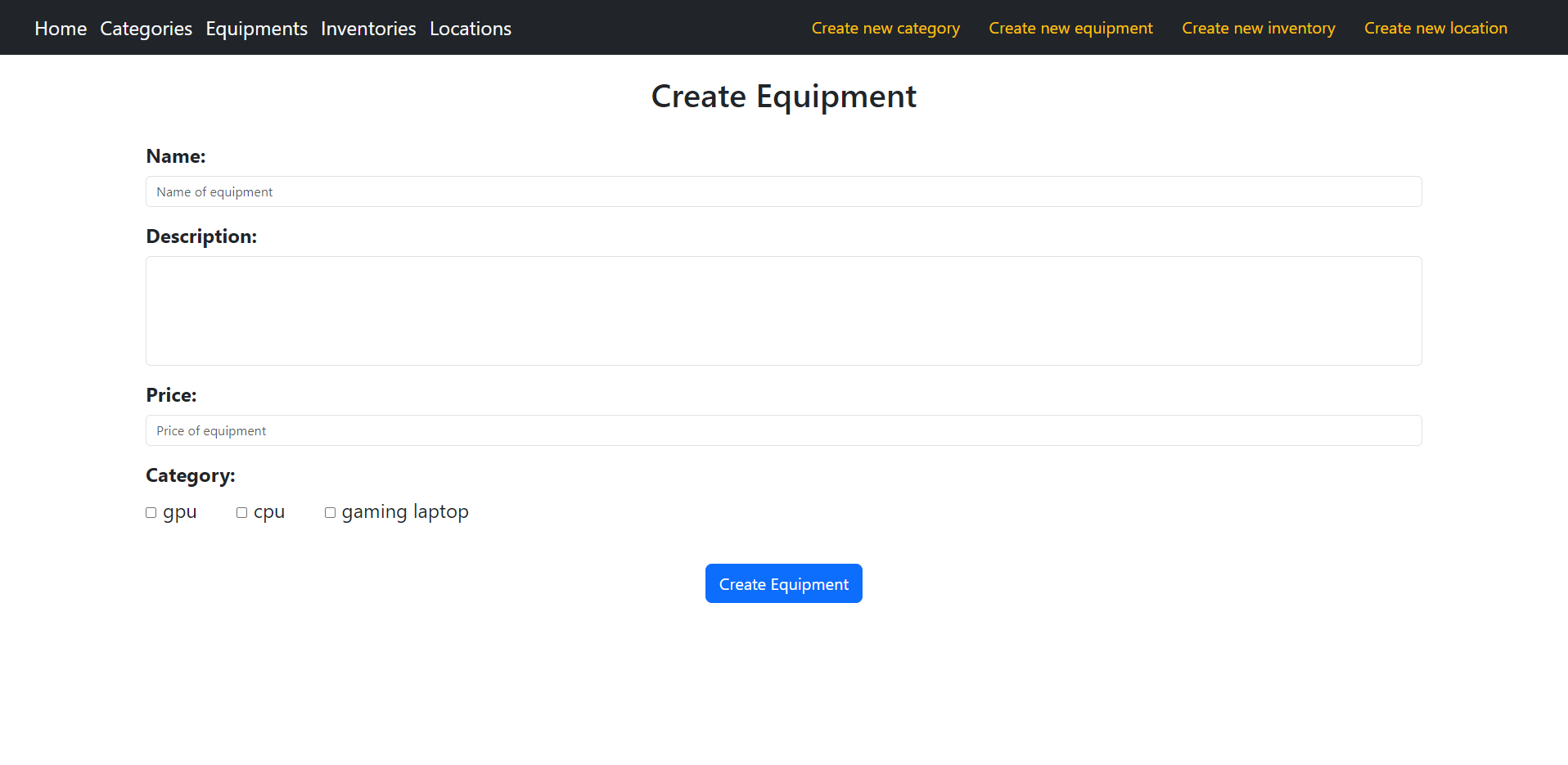Click the Price of equipment field
The width and height of the screenshot is (1568, 765).
[x=783, y=430]
